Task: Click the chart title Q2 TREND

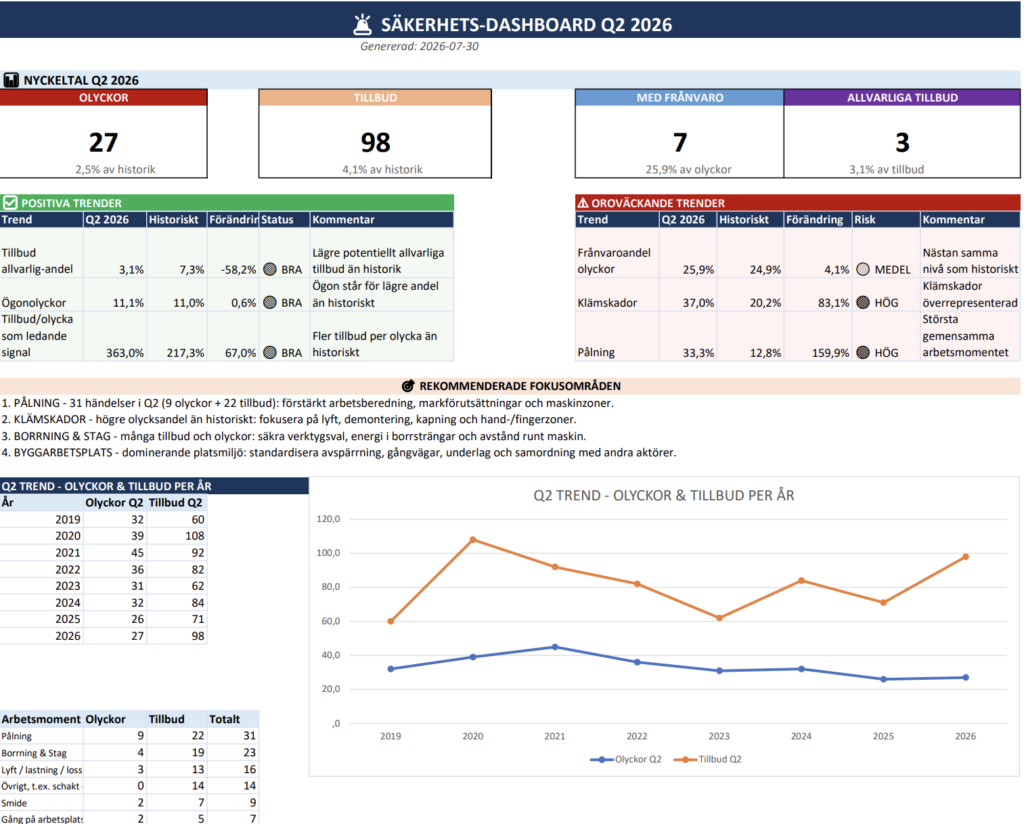Action: [664, 496]
